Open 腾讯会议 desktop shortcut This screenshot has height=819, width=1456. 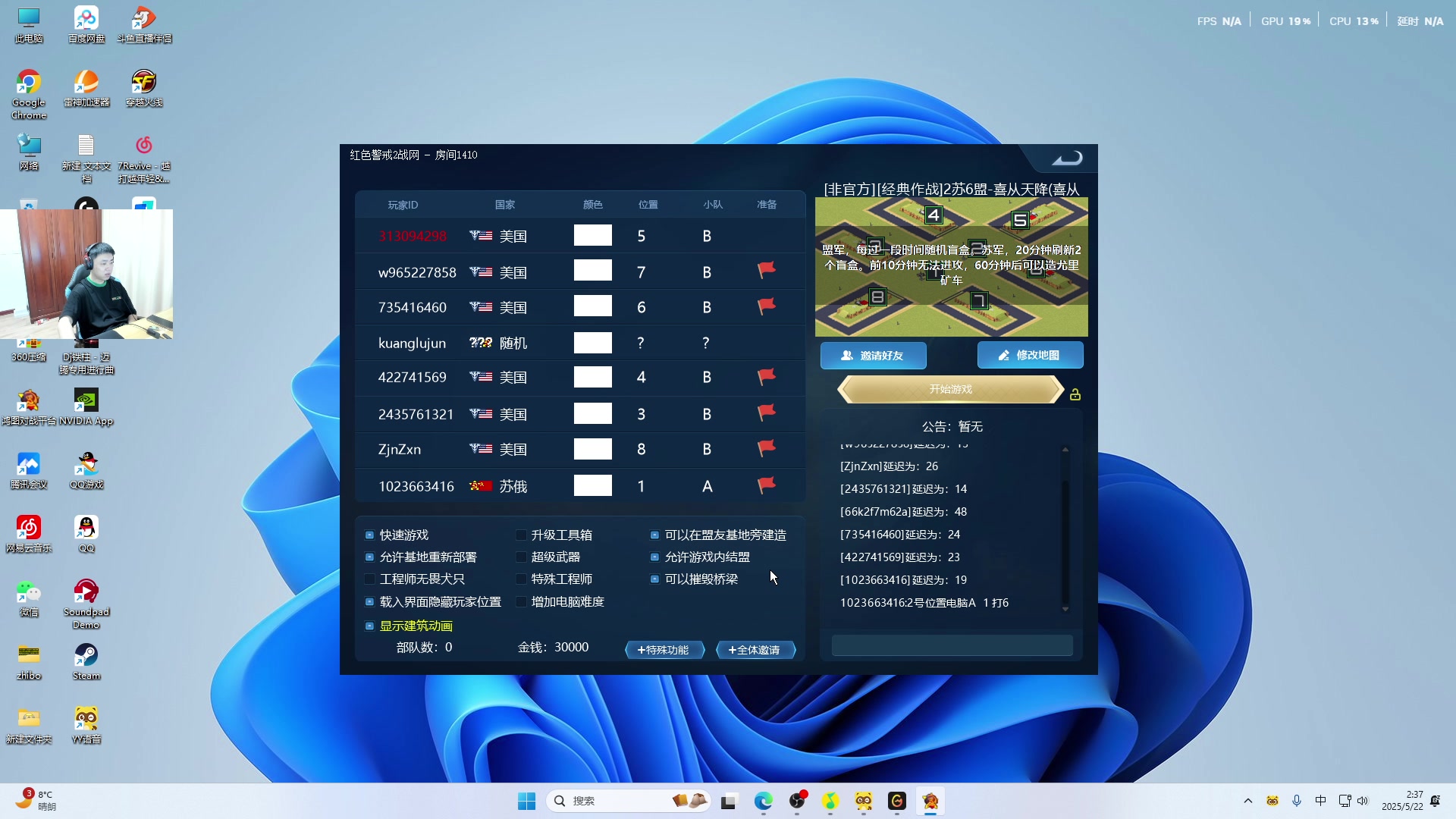(29, 470)
